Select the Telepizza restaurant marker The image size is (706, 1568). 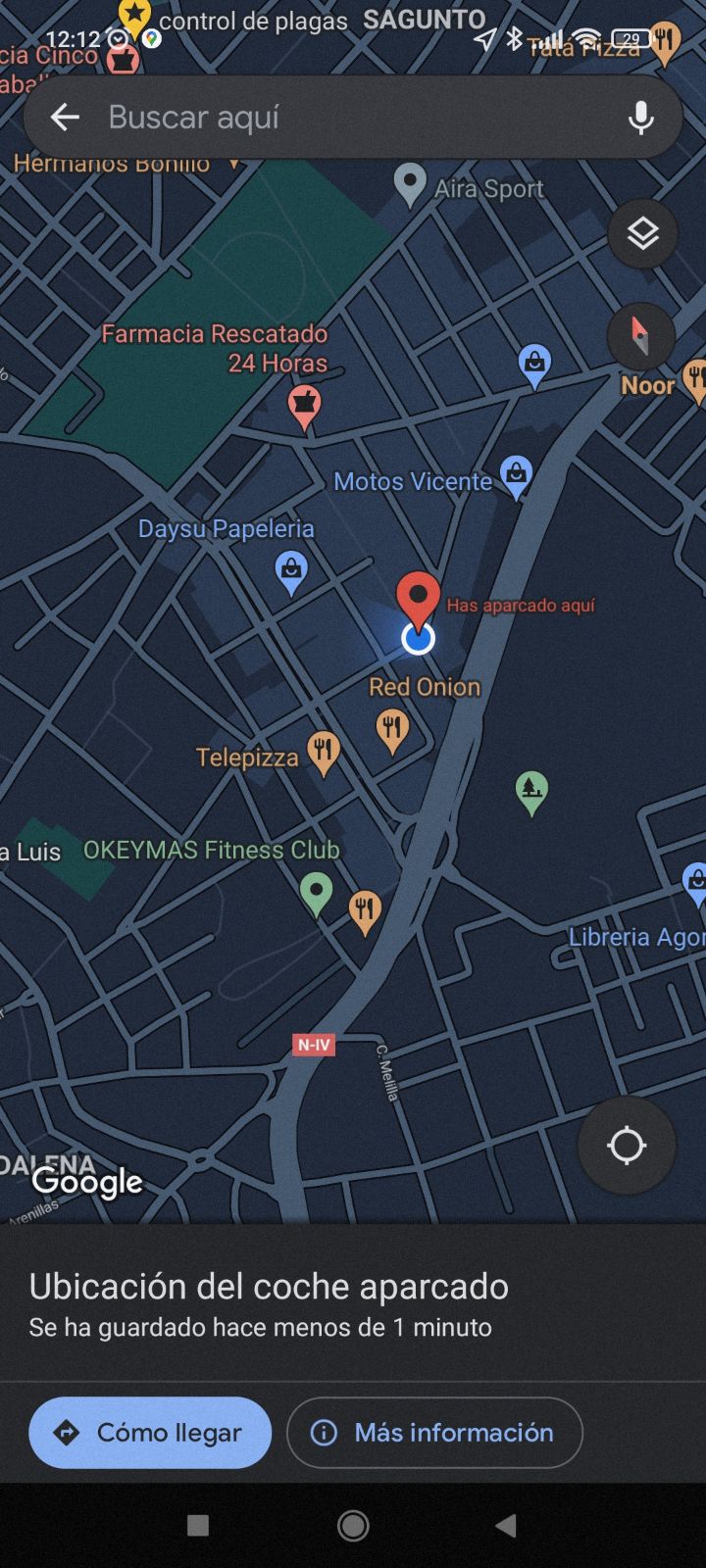[x=323, y=755]
